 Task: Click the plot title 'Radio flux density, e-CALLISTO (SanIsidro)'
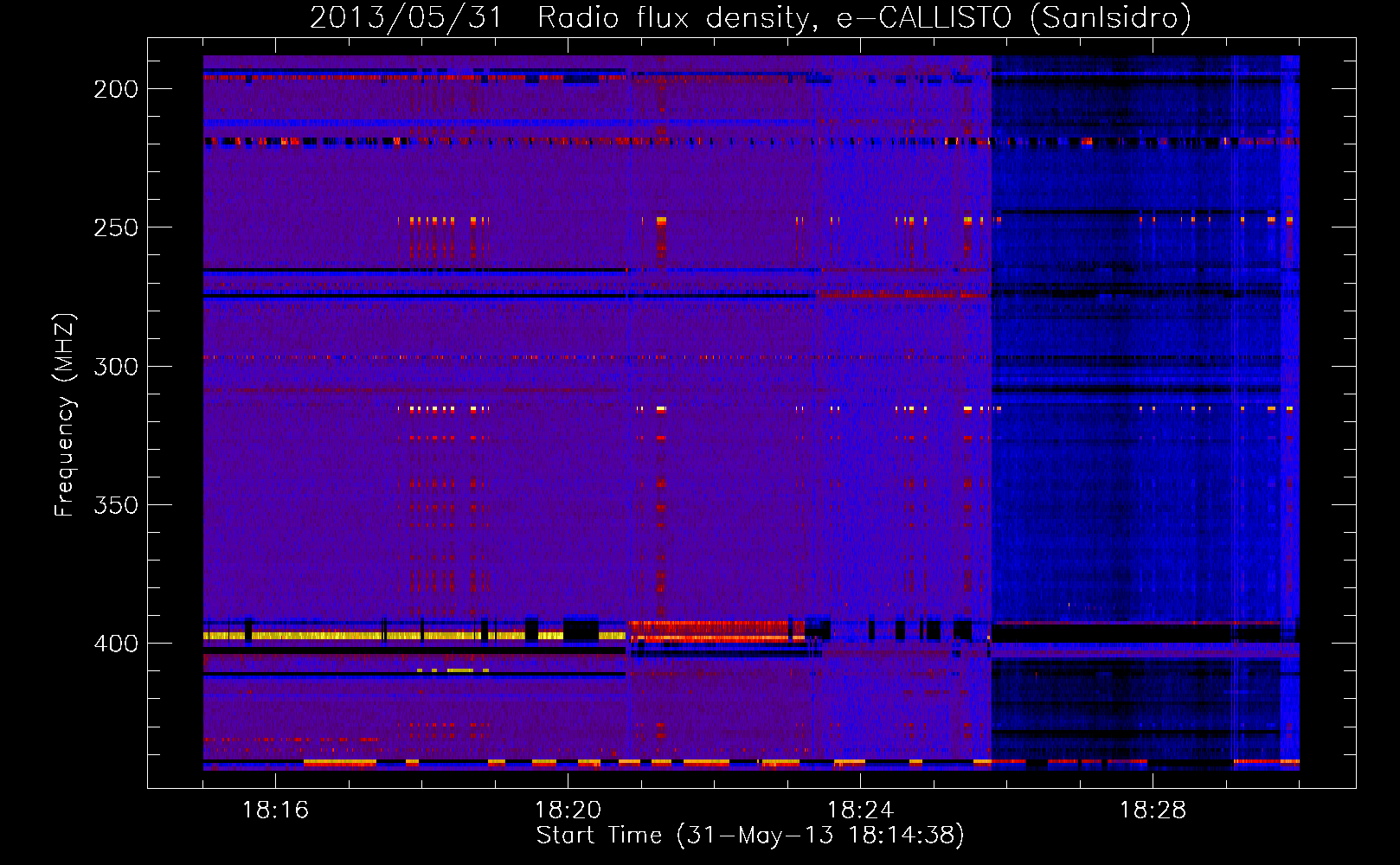[864, 17]
